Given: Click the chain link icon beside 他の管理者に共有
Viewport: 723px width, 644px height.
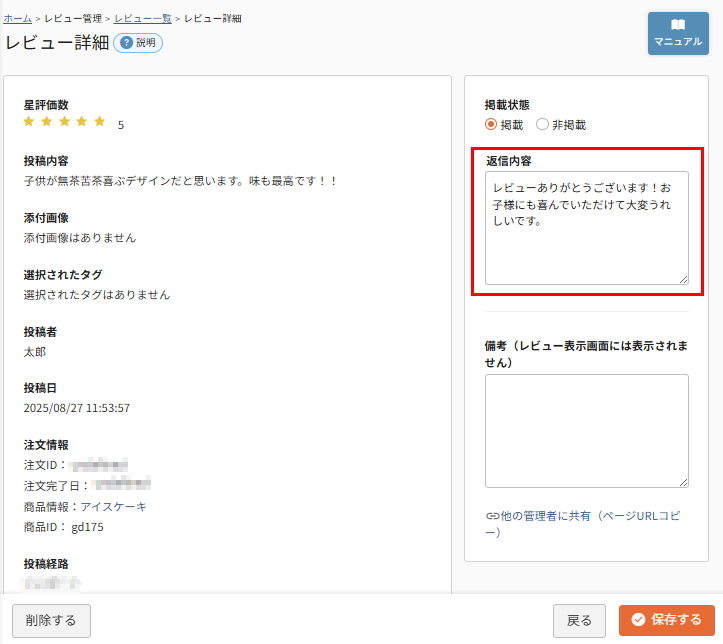Looking at the screenshot, I should 492,516.
